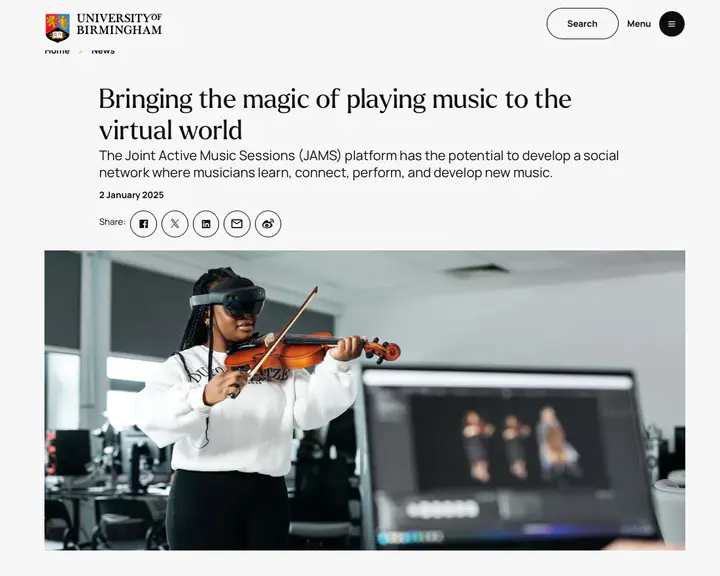Go to Home breadcrumb

pos(57,51)
